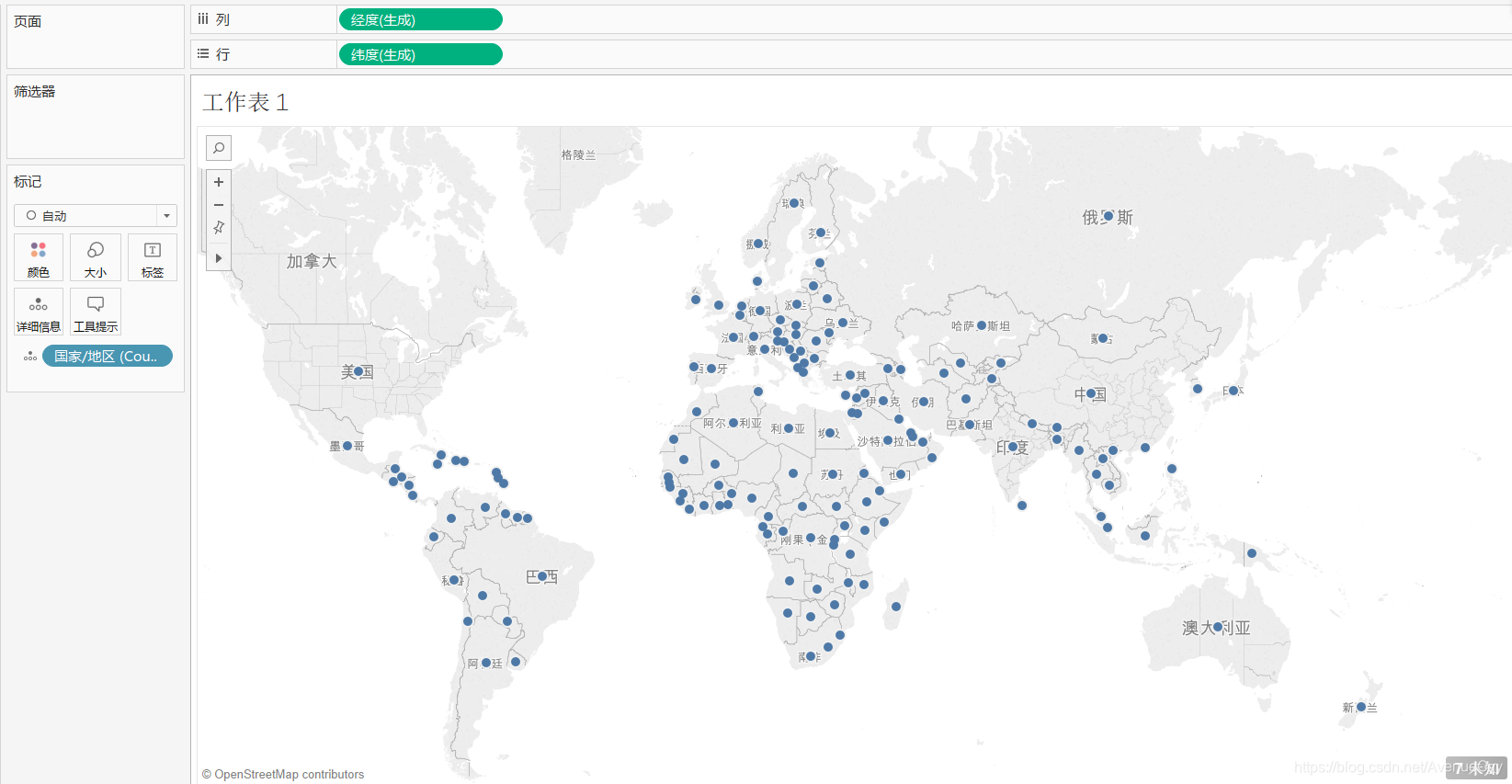Open the 标签 label mark settings
This screenshot has width=1512, height=784.
(153, 257)
